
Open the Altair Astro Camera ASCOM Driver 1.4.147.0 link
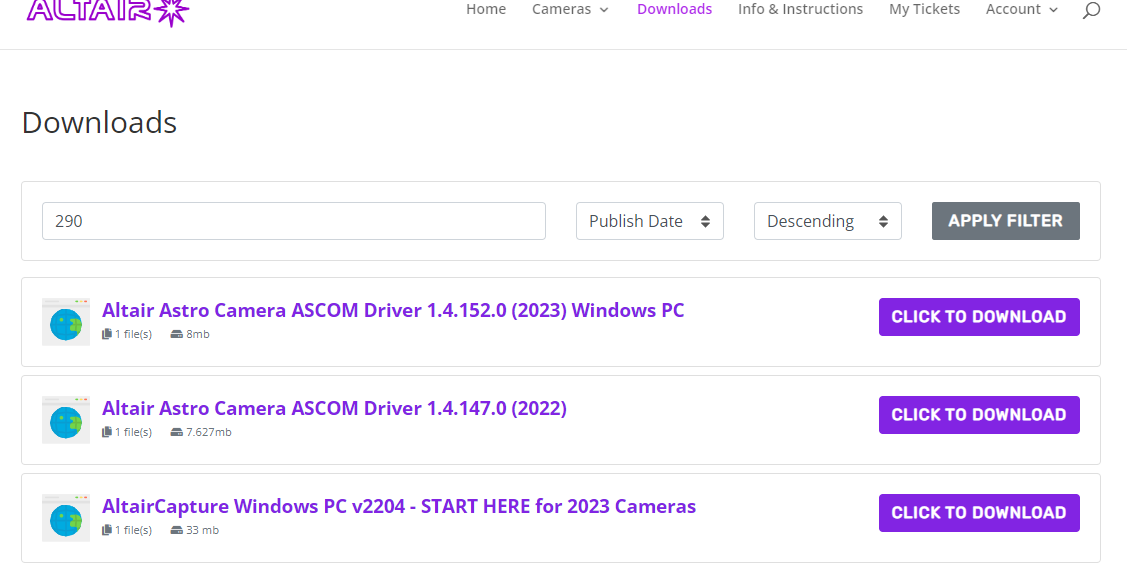coord(334,408)
